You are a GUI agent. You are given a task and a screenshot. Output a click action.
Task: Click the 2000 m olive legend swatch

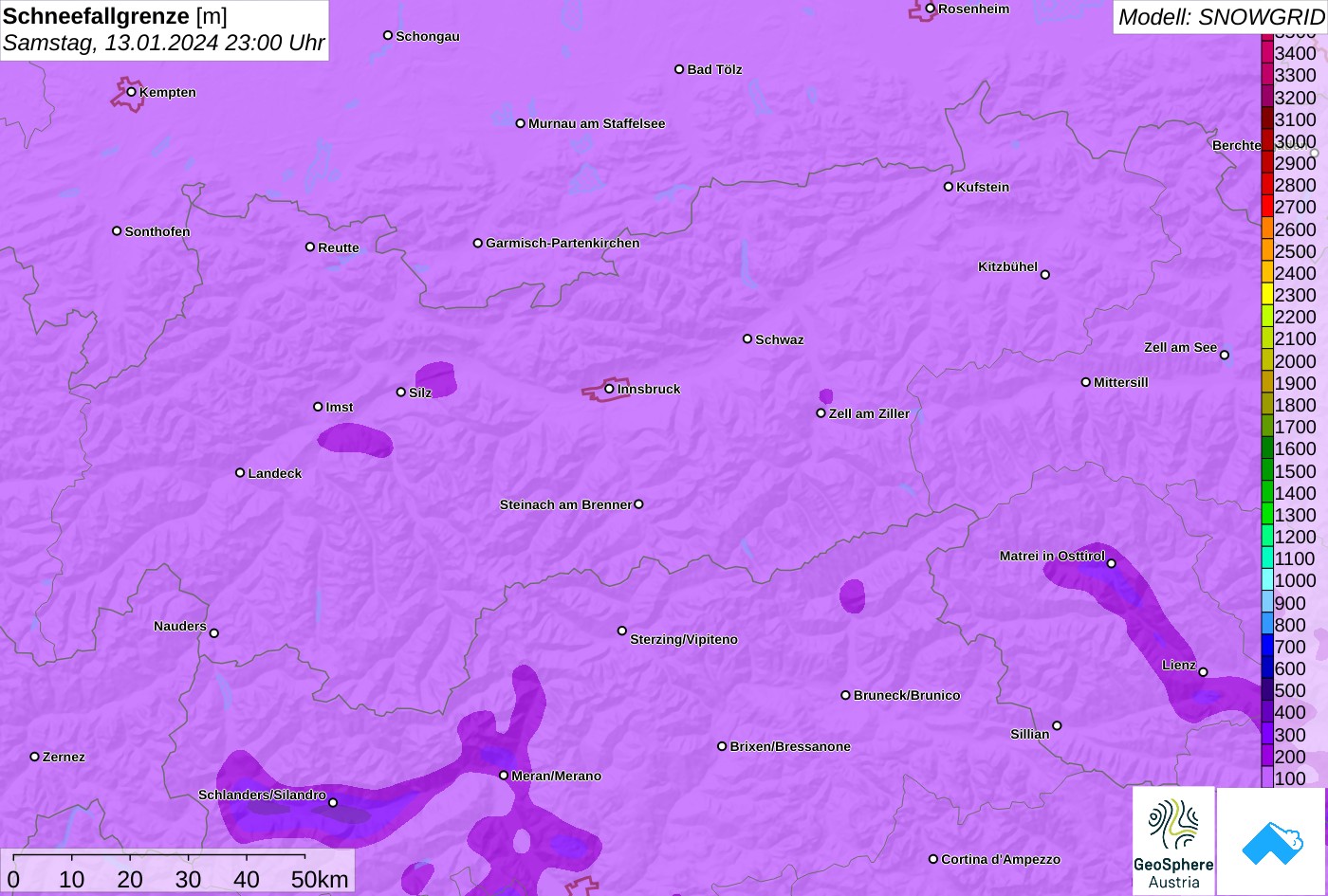click(x=1267, y=360)
